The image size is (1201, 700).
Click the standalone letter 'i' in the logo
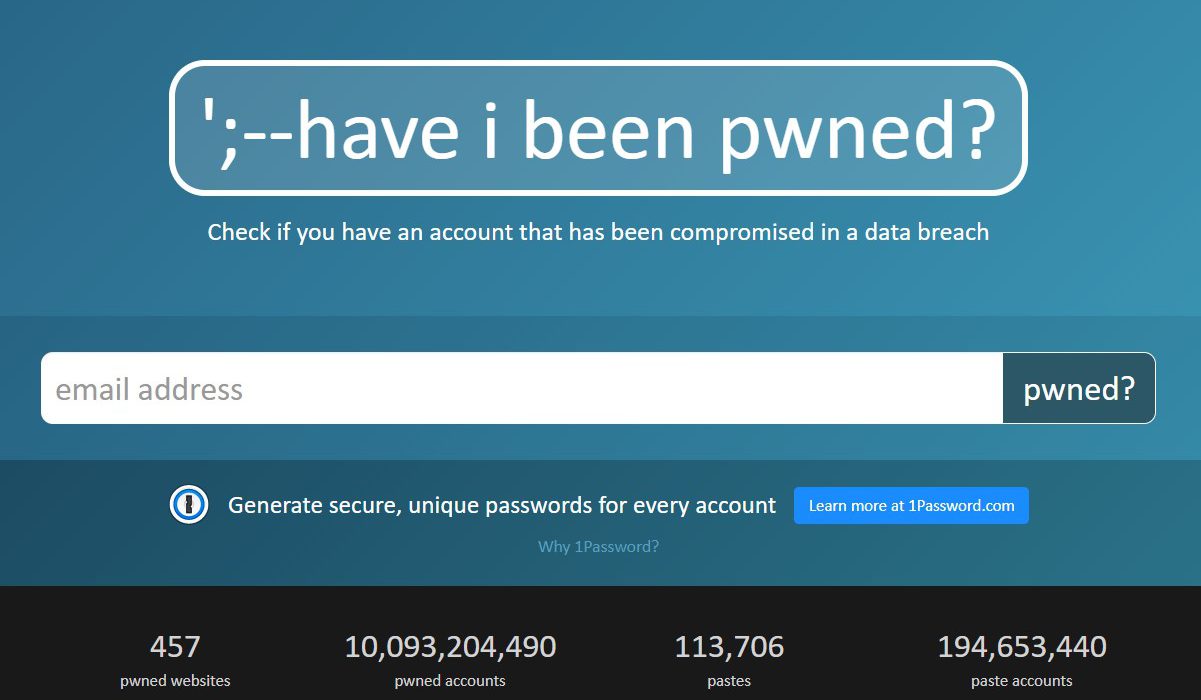(490, 130)
